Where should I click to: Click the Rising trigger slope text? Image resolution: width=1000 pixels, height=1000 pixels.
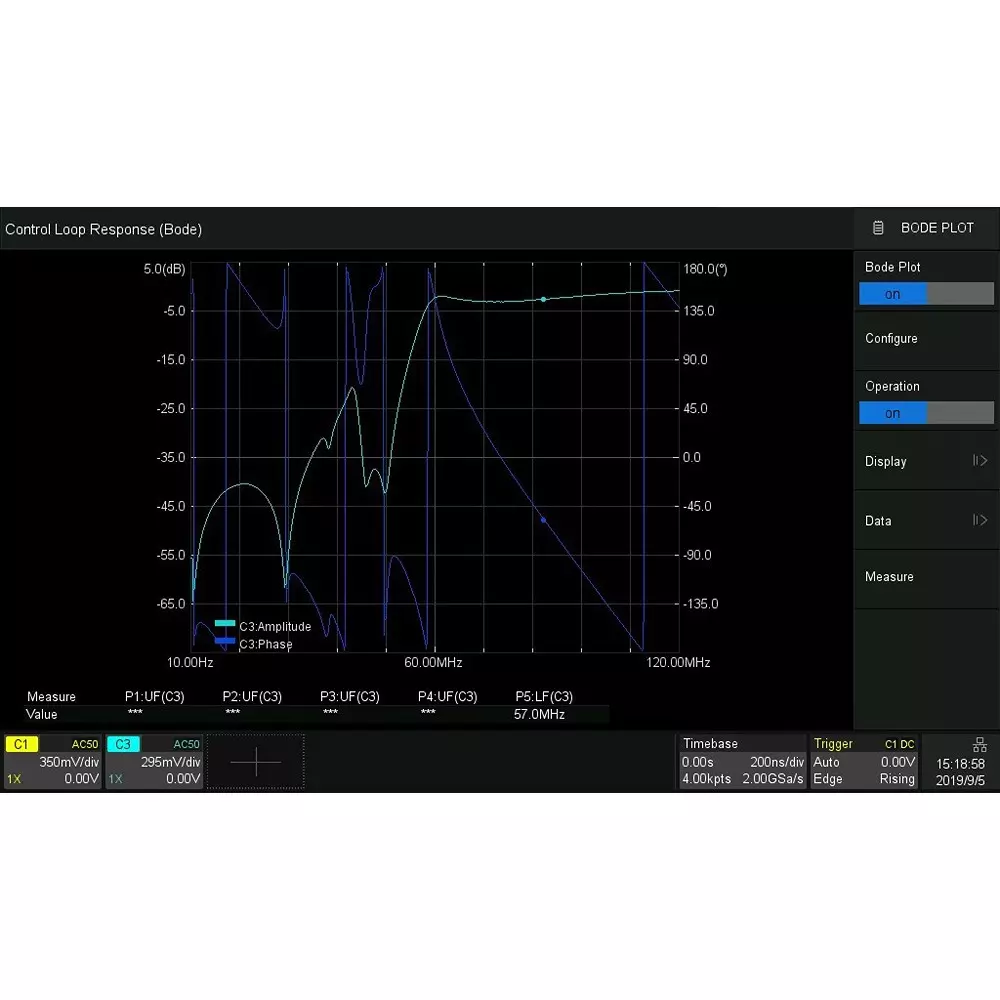(897, 779)
